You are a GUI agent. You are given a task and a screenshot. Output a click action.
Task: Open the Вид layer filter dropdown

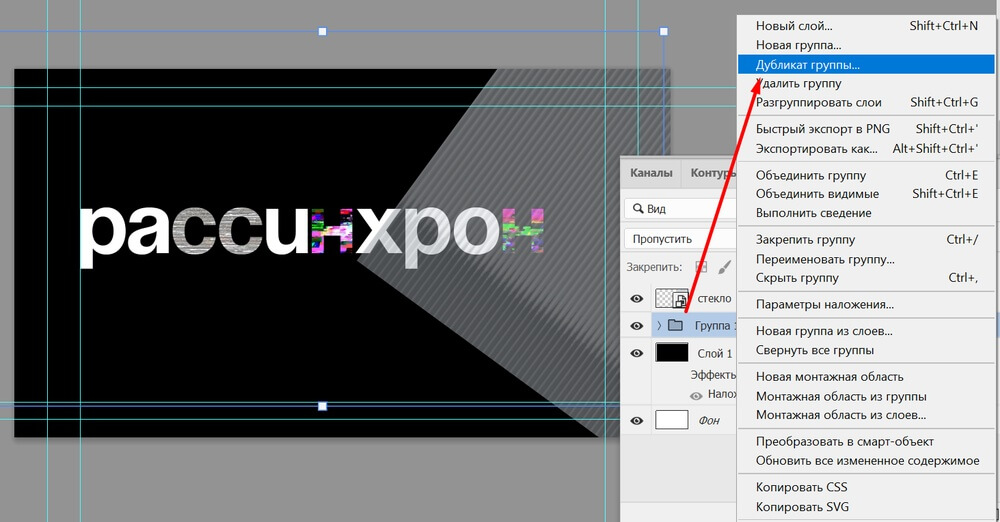pos(680,209)
